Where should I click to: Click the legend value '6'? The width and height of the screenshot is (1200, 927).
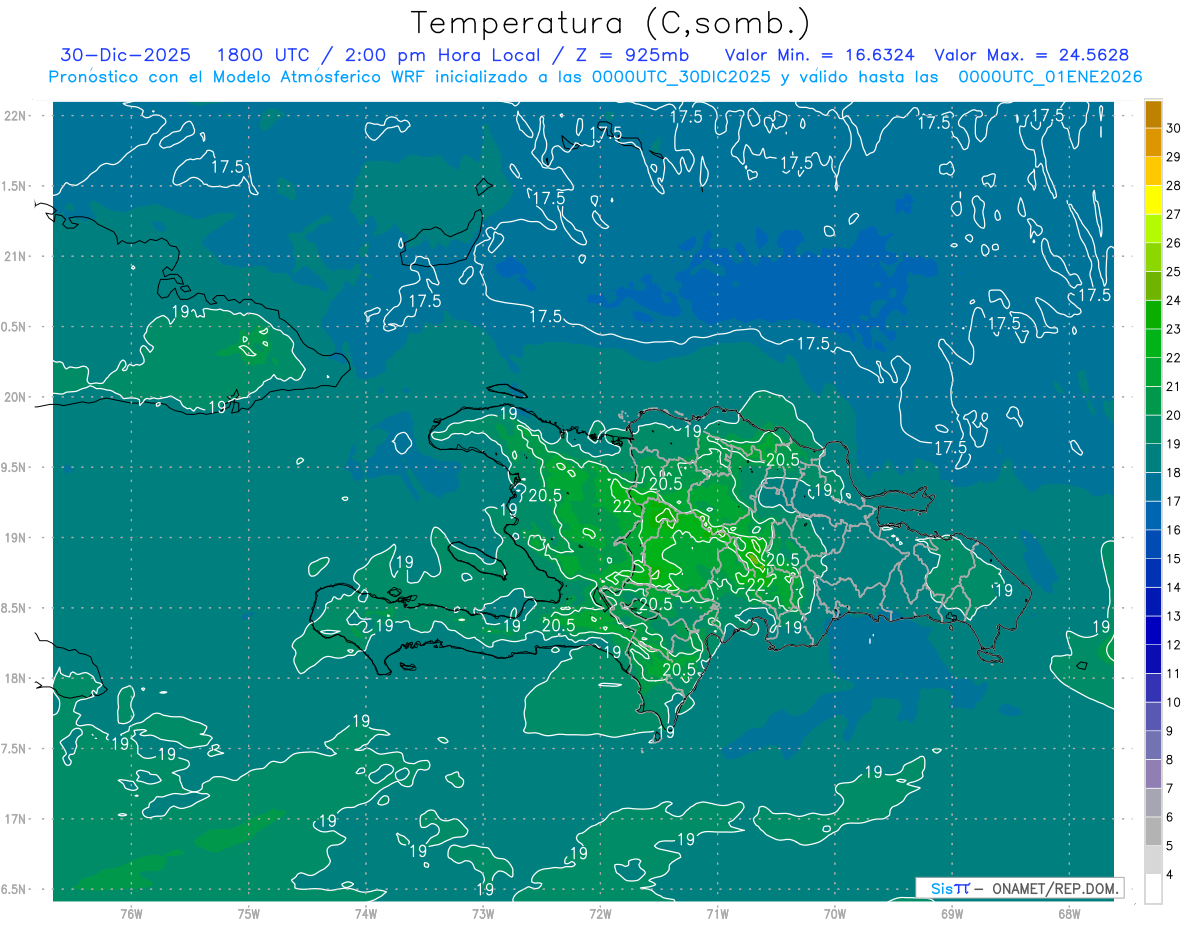[1171, 817]
